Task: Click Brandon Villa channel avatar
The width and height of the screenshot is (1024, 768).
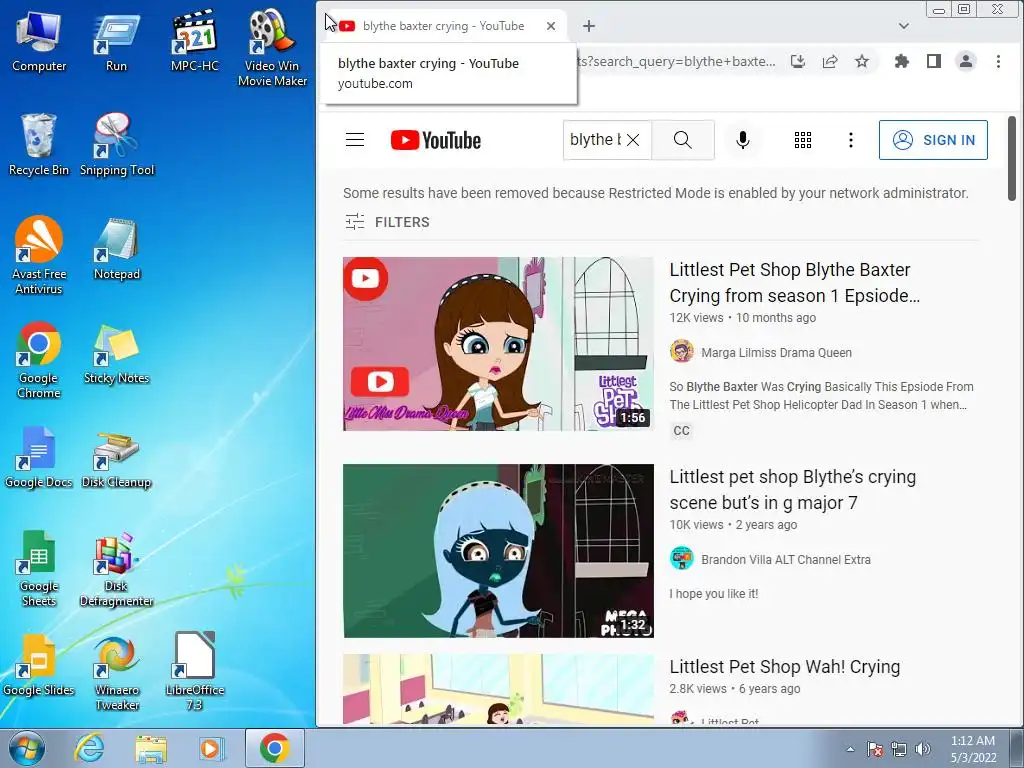Action: point(681,558)
